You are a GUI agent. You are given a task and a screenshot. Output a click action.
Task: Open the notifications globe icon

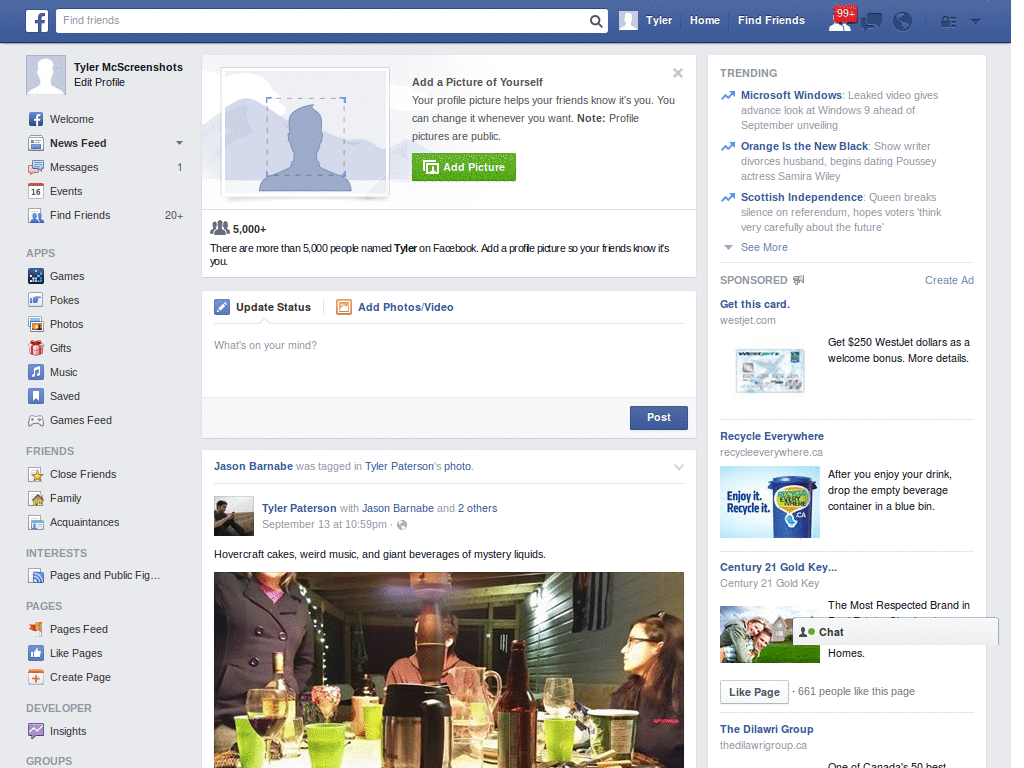[902, 22]
